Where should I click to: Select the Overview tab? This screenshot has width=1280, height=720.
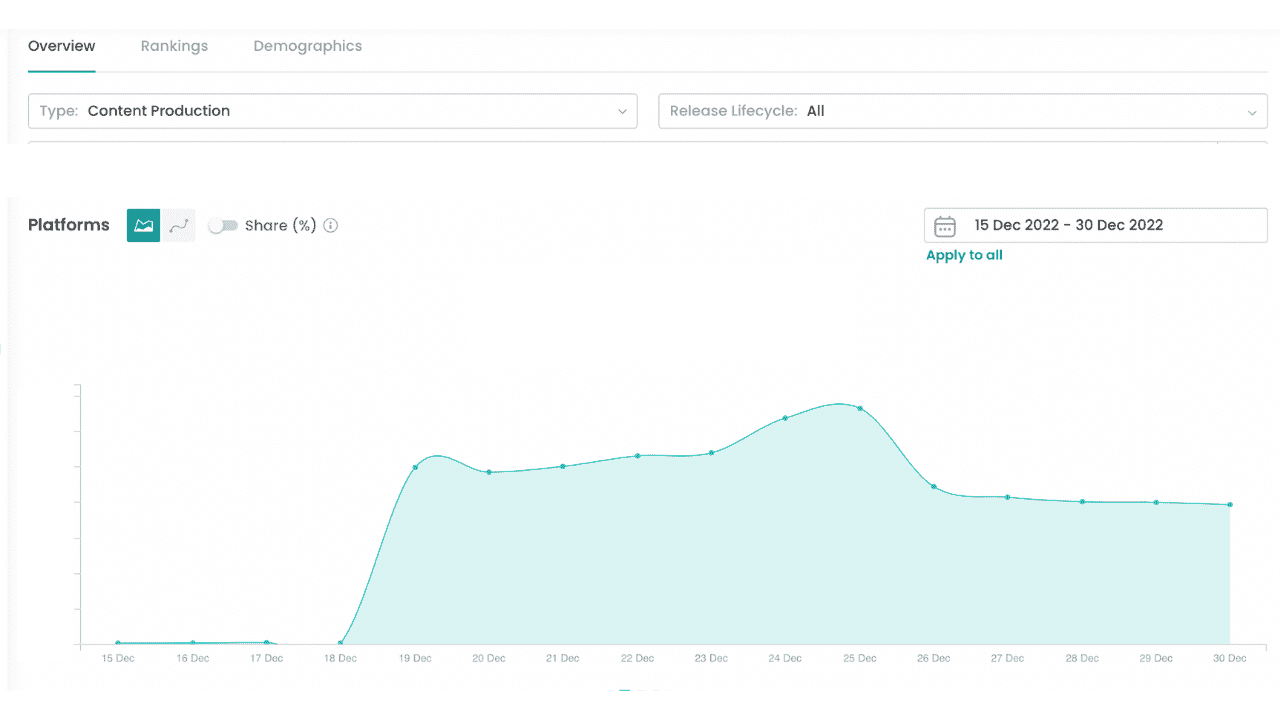[62, 46]
